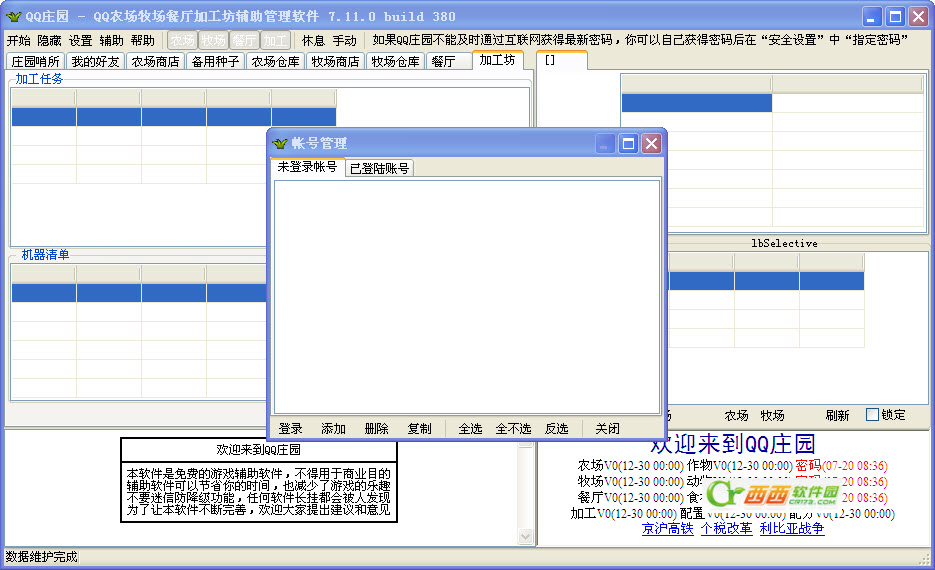The height and width of the screenshot is (570, 935).
Task: Click 删除 to delete account
Action: click(x=376, y=428)
